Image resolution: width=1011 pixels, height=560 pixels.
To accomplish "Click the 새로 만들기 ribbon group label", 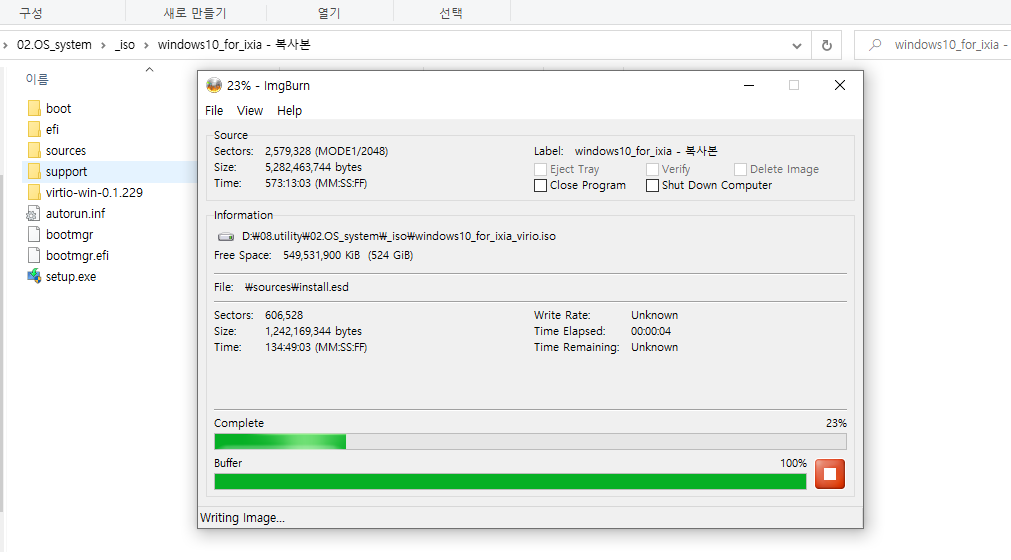I will coord(195,13).
